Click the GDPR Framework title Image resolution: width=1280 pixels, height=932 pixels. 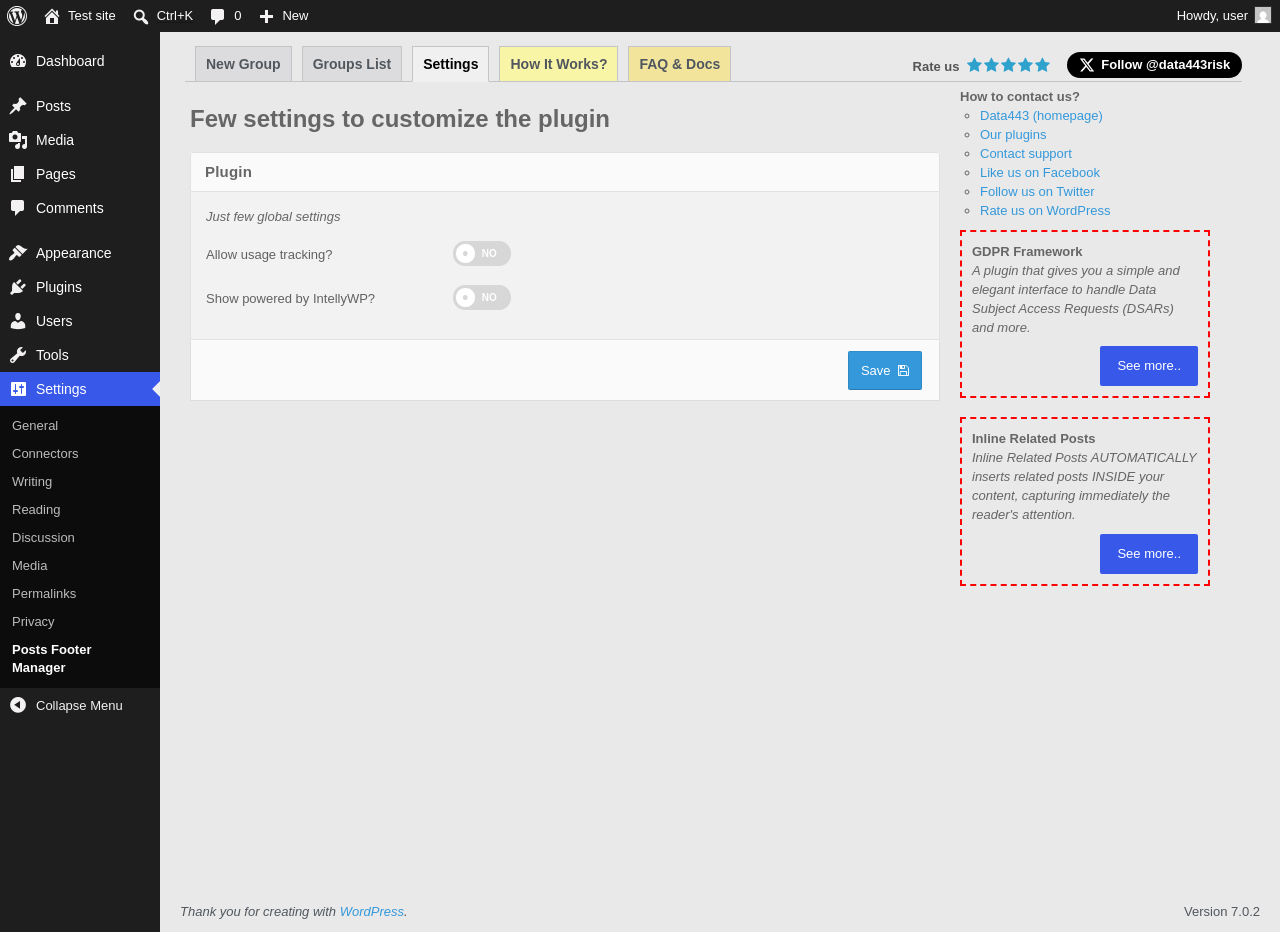[1027, 252]
